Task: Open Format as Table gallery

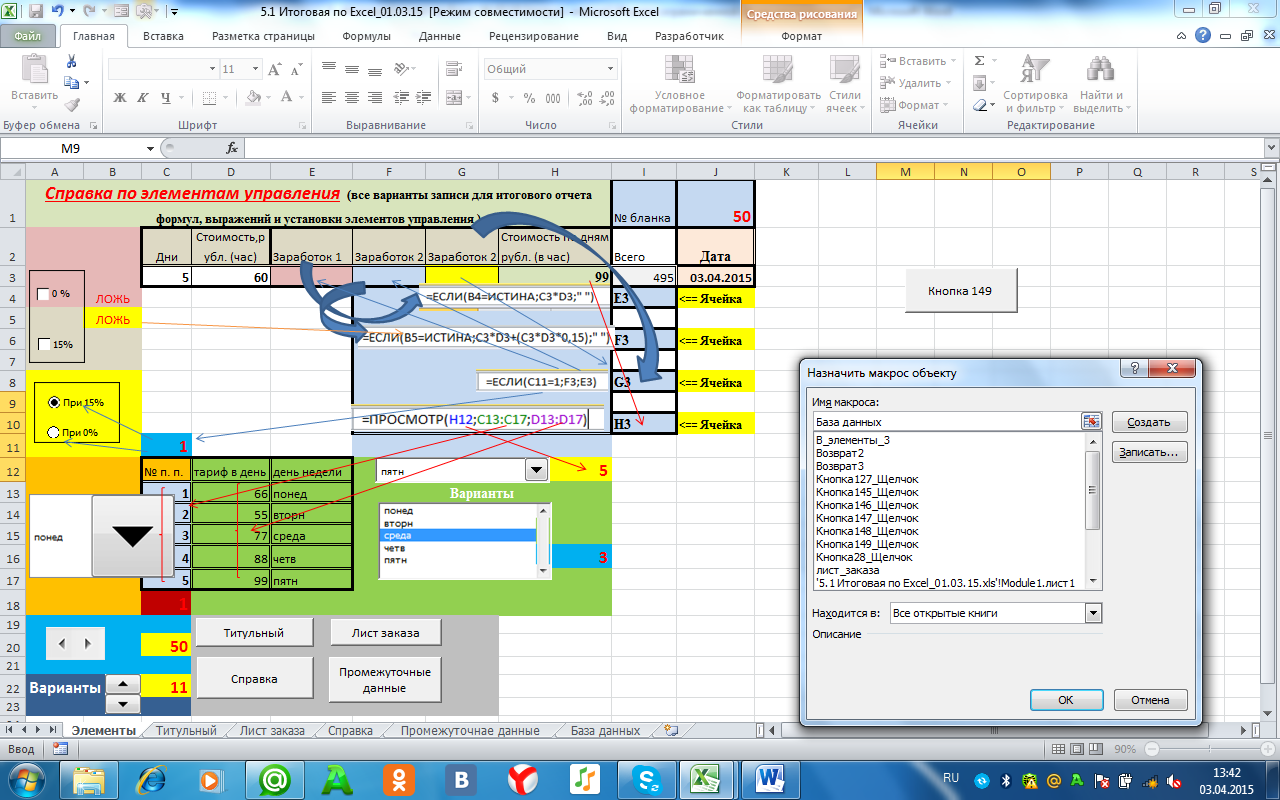Action: (777, 69)
